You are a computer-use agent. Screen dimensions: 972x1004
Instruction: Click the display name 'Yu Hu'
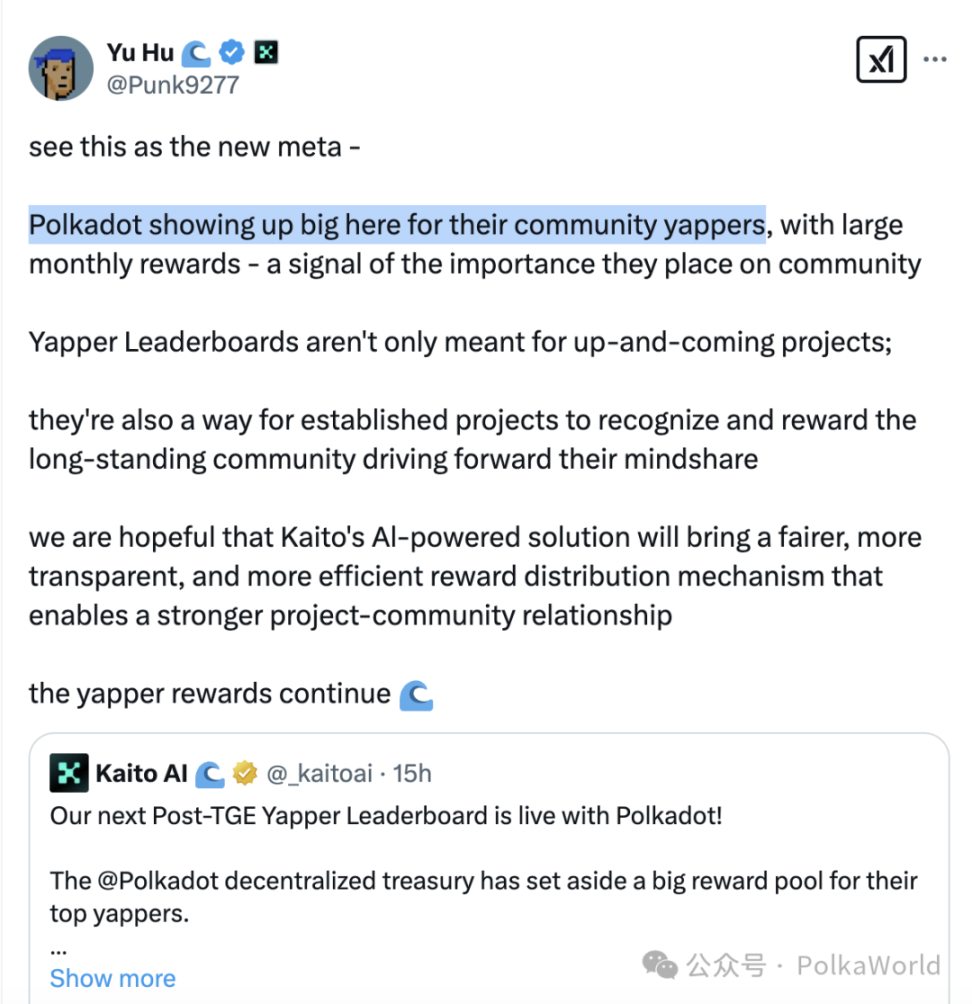(x=137, y=52)
